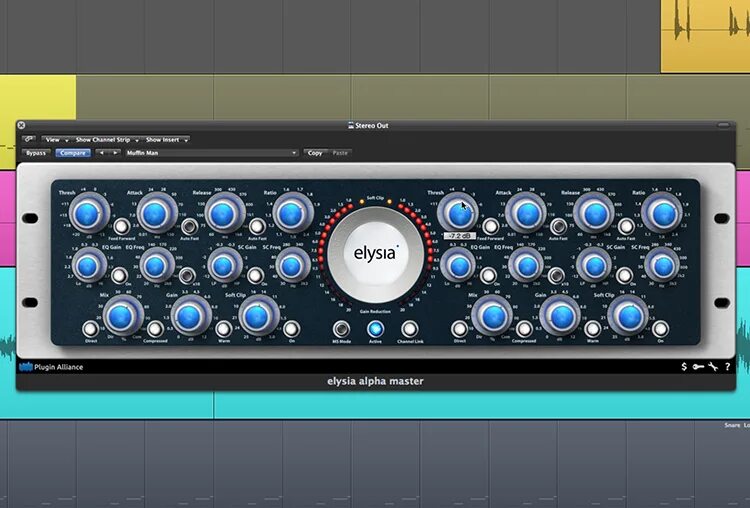Toggle left channel Soft Clip On button
The height and width of the screenshot is (508, 750).
291,329
